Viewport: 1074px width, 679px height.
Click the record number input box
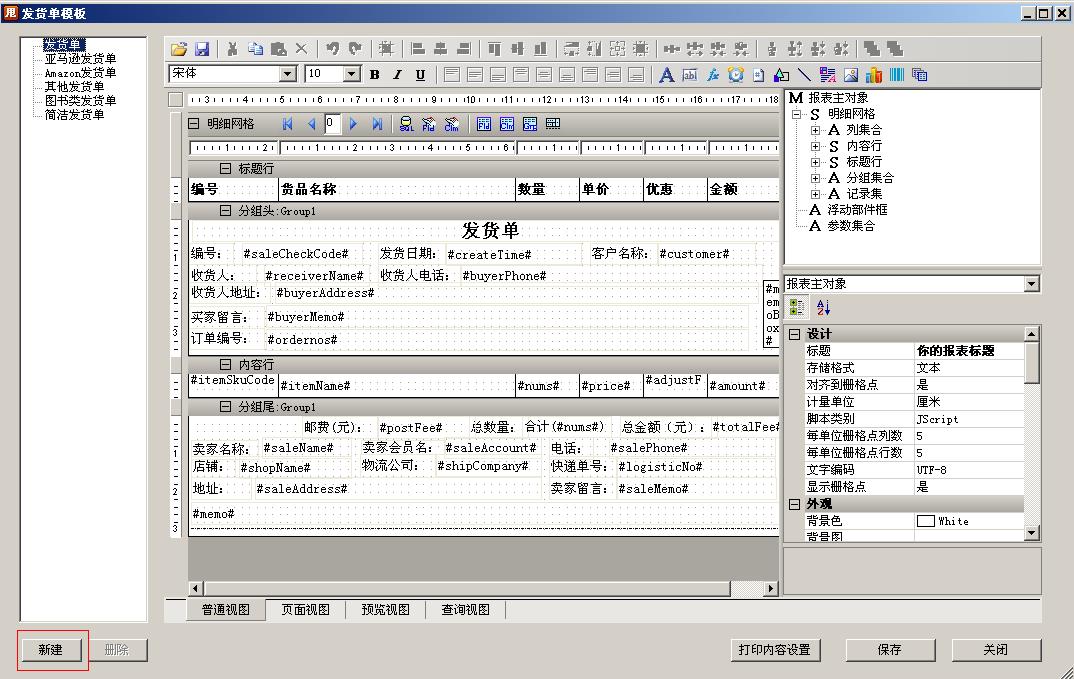[332, 124]
